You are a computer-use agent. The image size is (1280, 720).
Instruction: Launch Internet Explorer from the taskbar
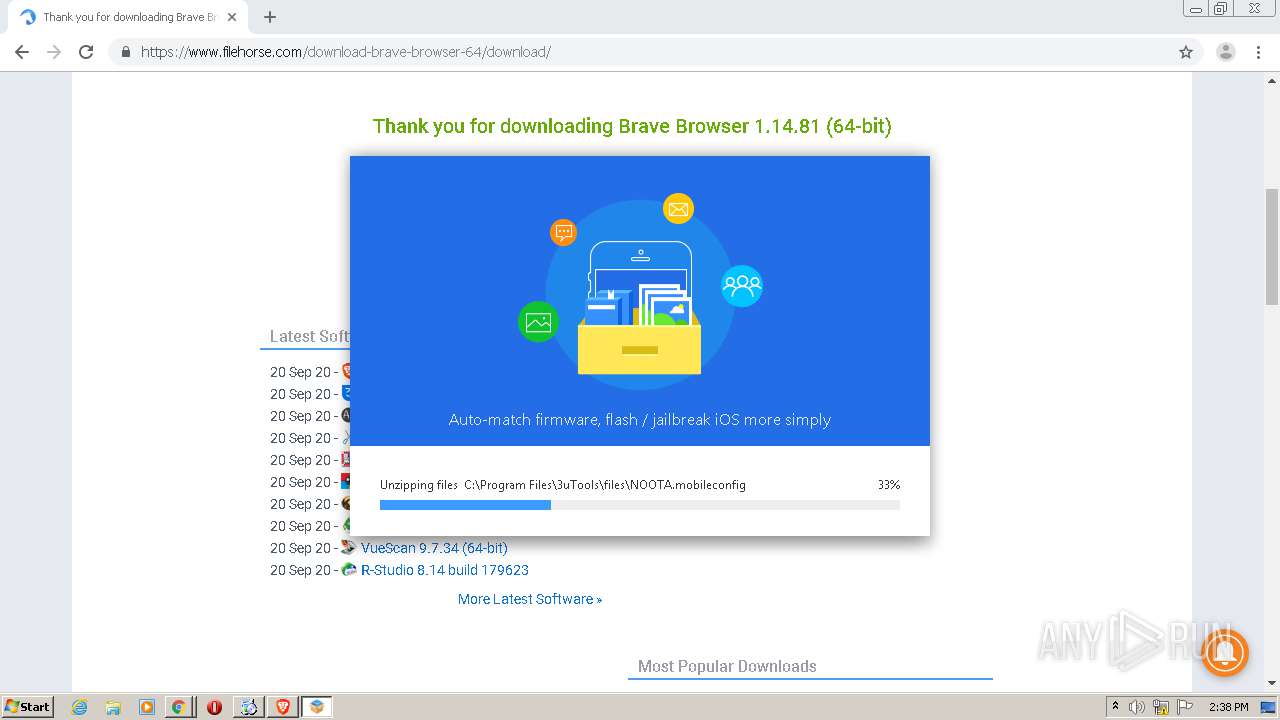(x=79, y=707)
